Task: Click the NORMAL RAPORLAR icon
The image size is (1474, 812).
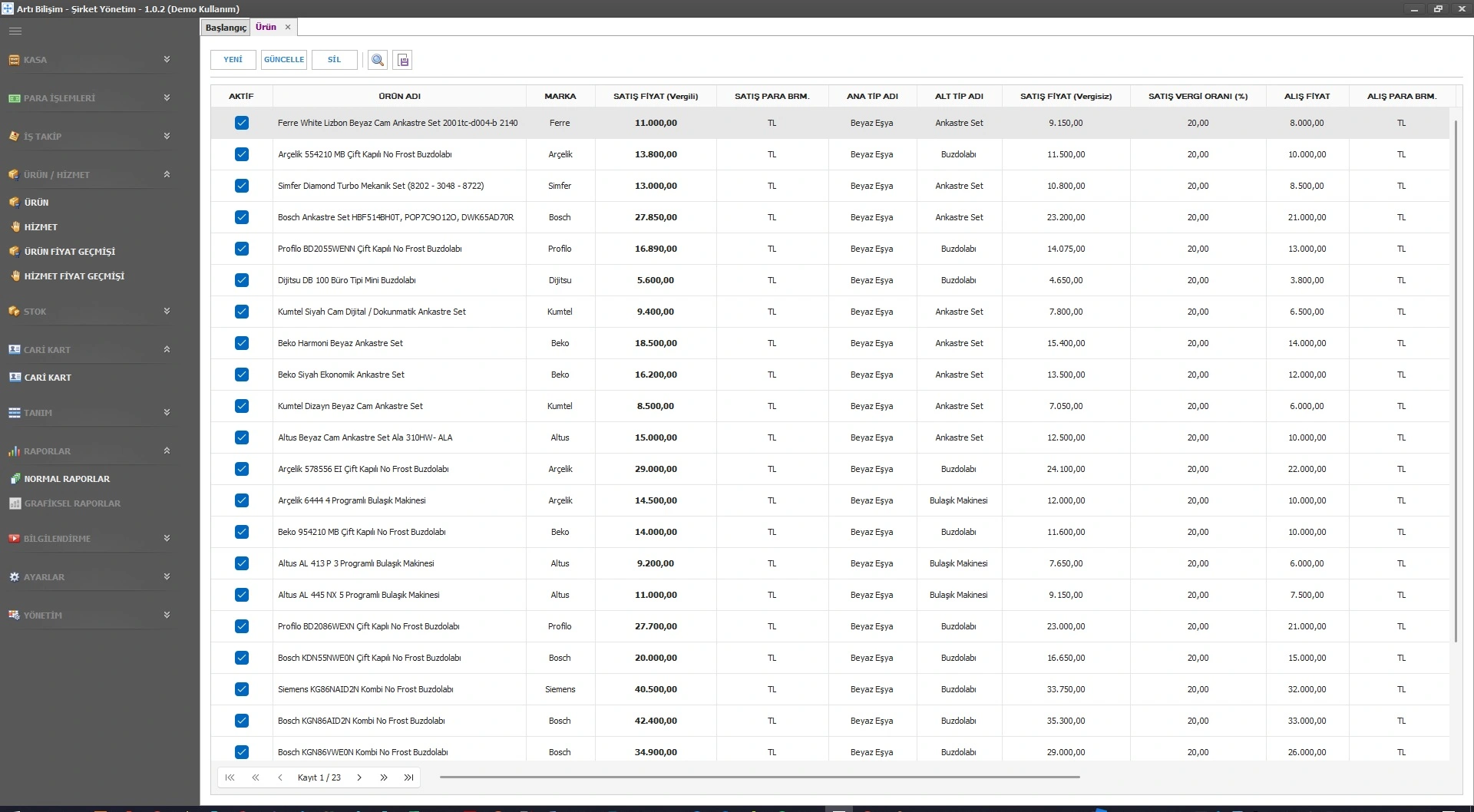Action: pyautogui.click(x=15, y=479)
